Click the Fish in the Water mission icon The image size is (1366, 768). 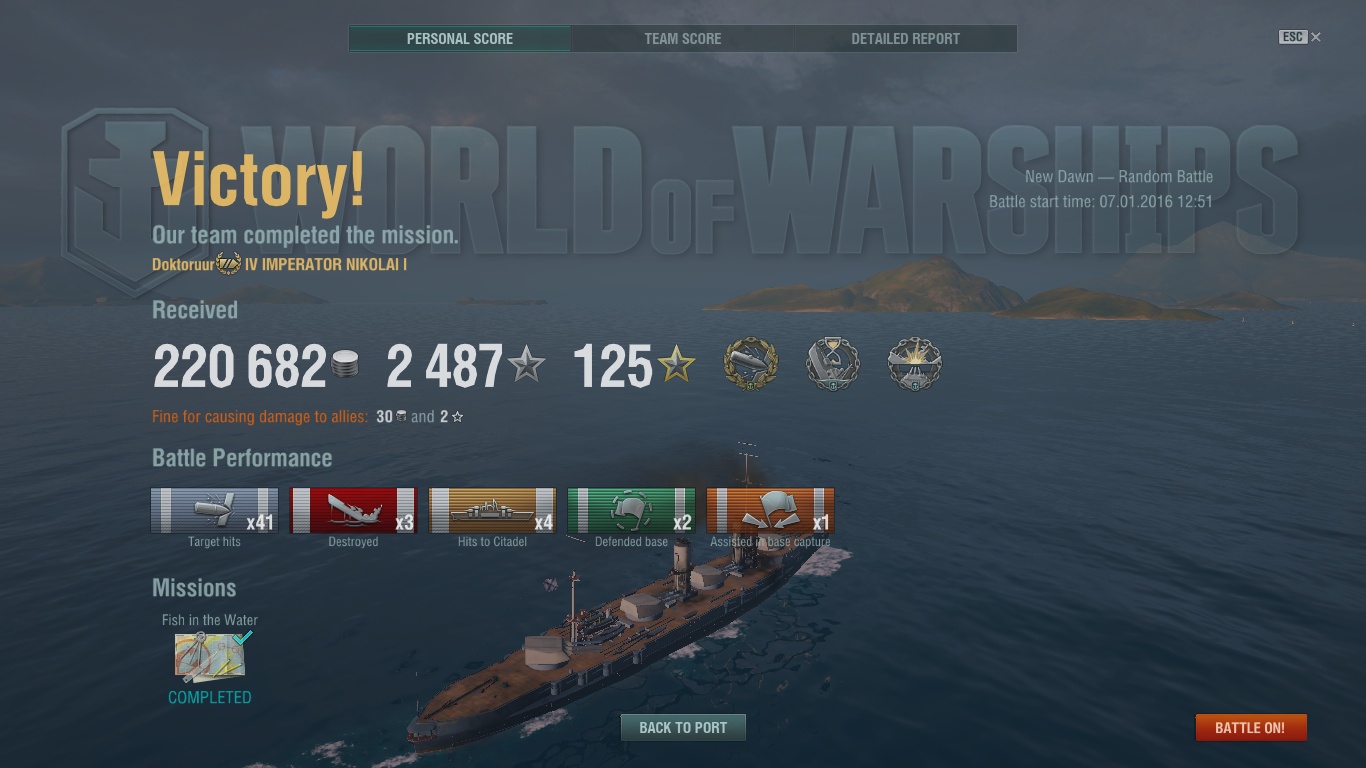[x=211, y=656]
